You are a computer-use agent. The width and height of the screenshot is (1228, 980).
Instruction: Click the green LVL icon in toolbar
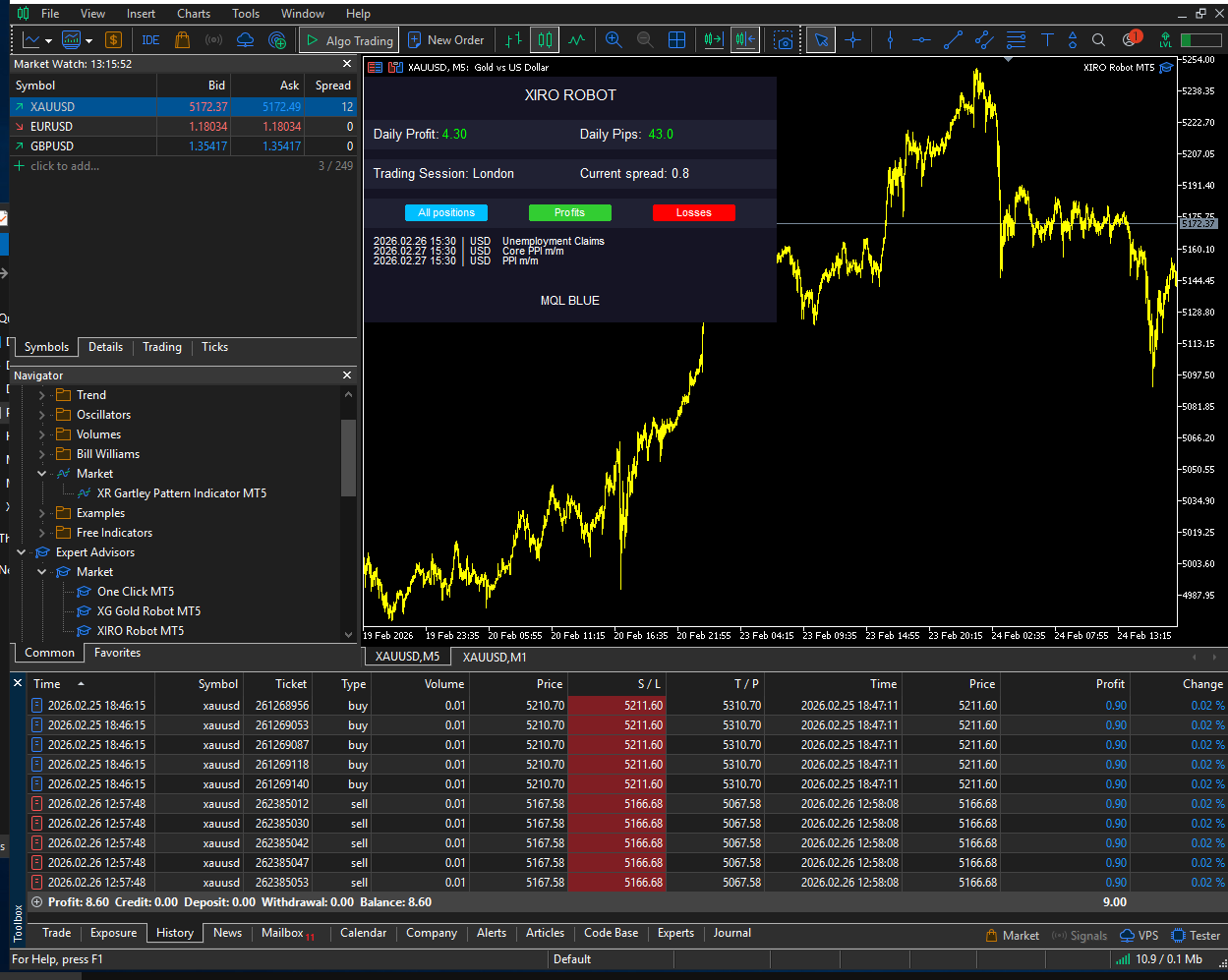click(x=1165, y=40)
